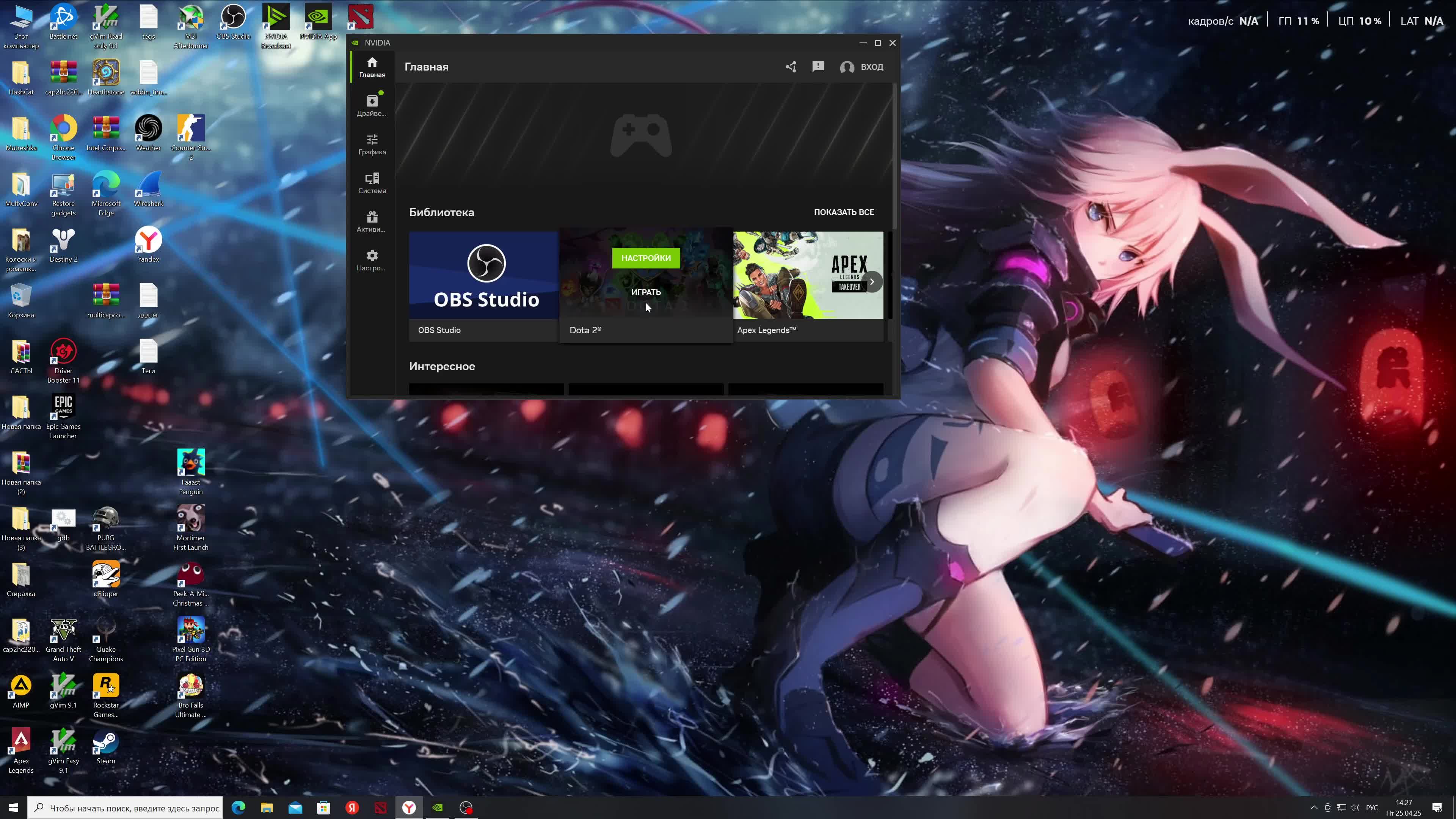Open the Apex Legends library tile
The width and height of the screenshot is (1456, 819).
point(807,275)
